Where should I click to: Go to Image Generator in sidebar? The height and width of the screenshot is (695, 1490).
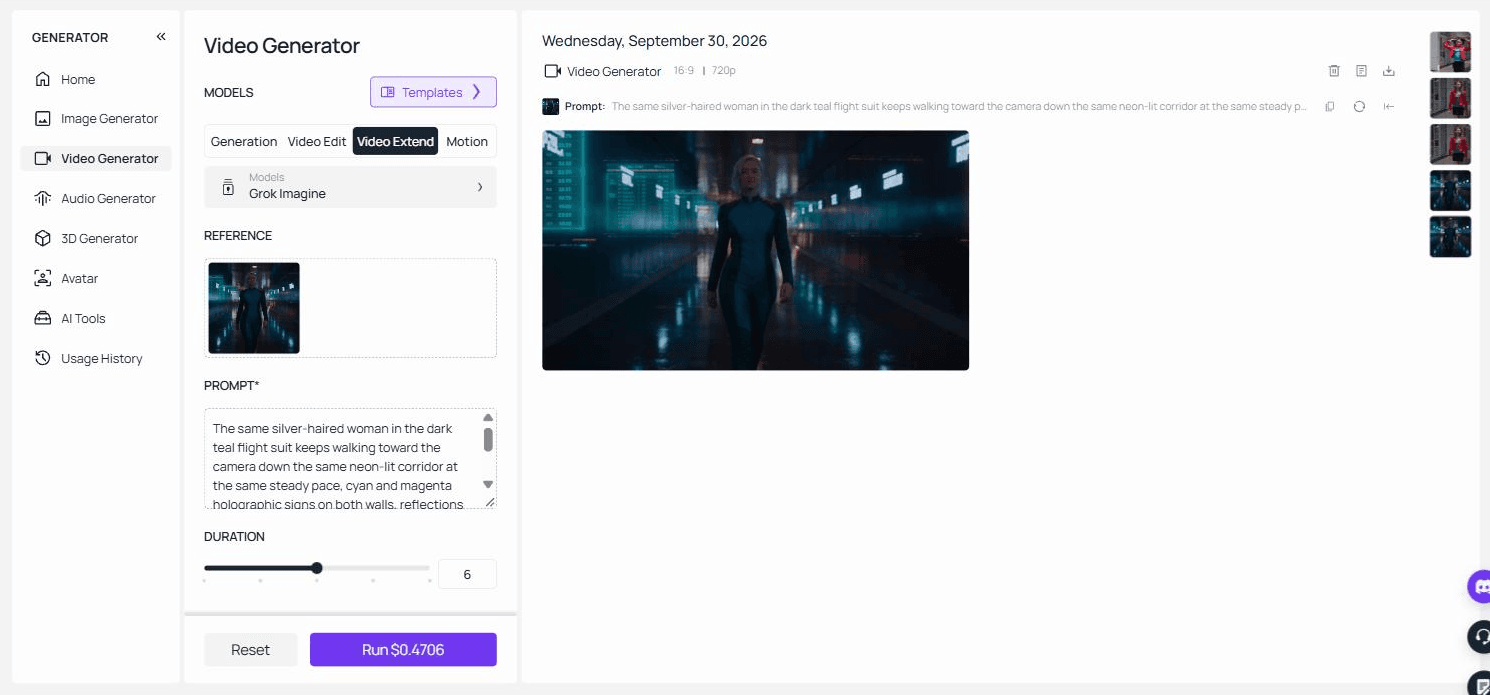[x=96, y=118]
